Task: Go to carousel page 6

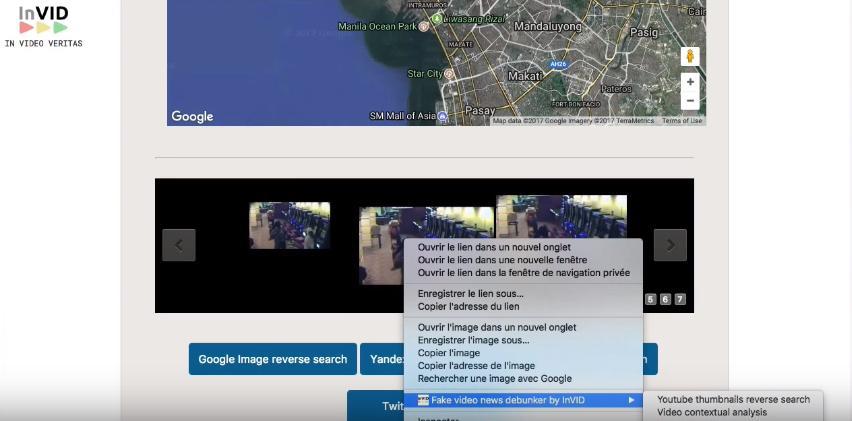Action: (x=666, y=299)
